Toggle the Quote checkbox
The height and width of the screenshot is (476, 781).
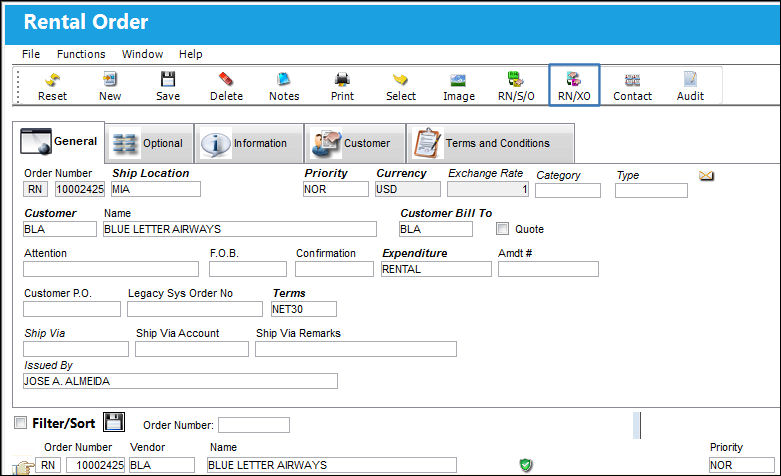tap(503, 229)
